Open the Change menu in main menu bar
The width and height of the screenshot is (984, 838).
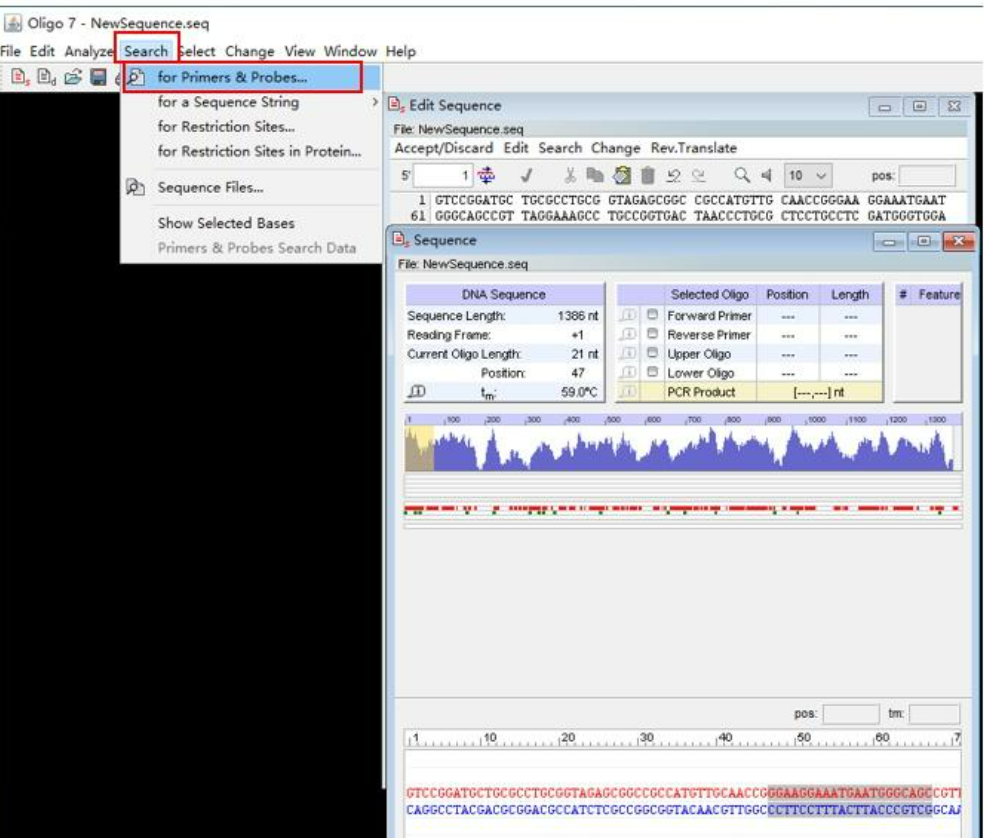pos(250,51)
